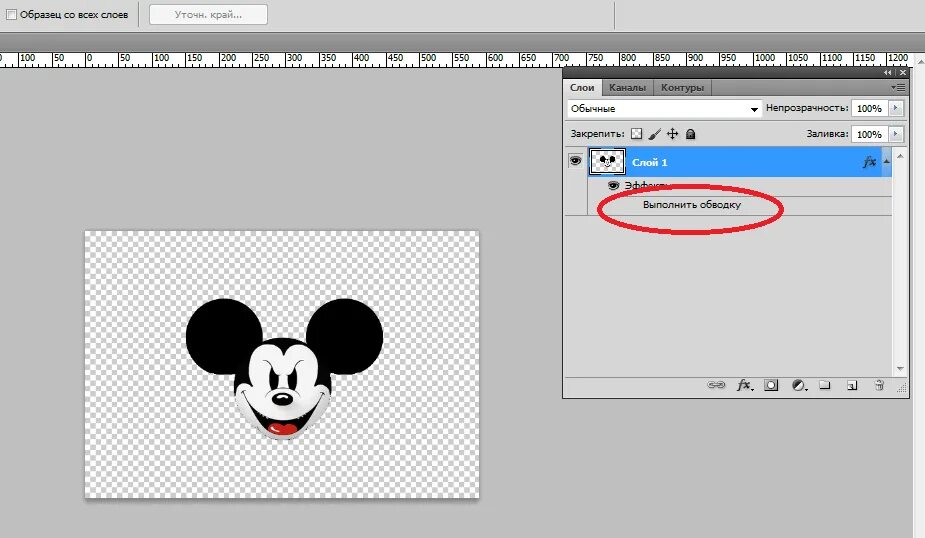Click the Уточн. край... button
This screenshot has width=925, height=538.
(208, 15)
